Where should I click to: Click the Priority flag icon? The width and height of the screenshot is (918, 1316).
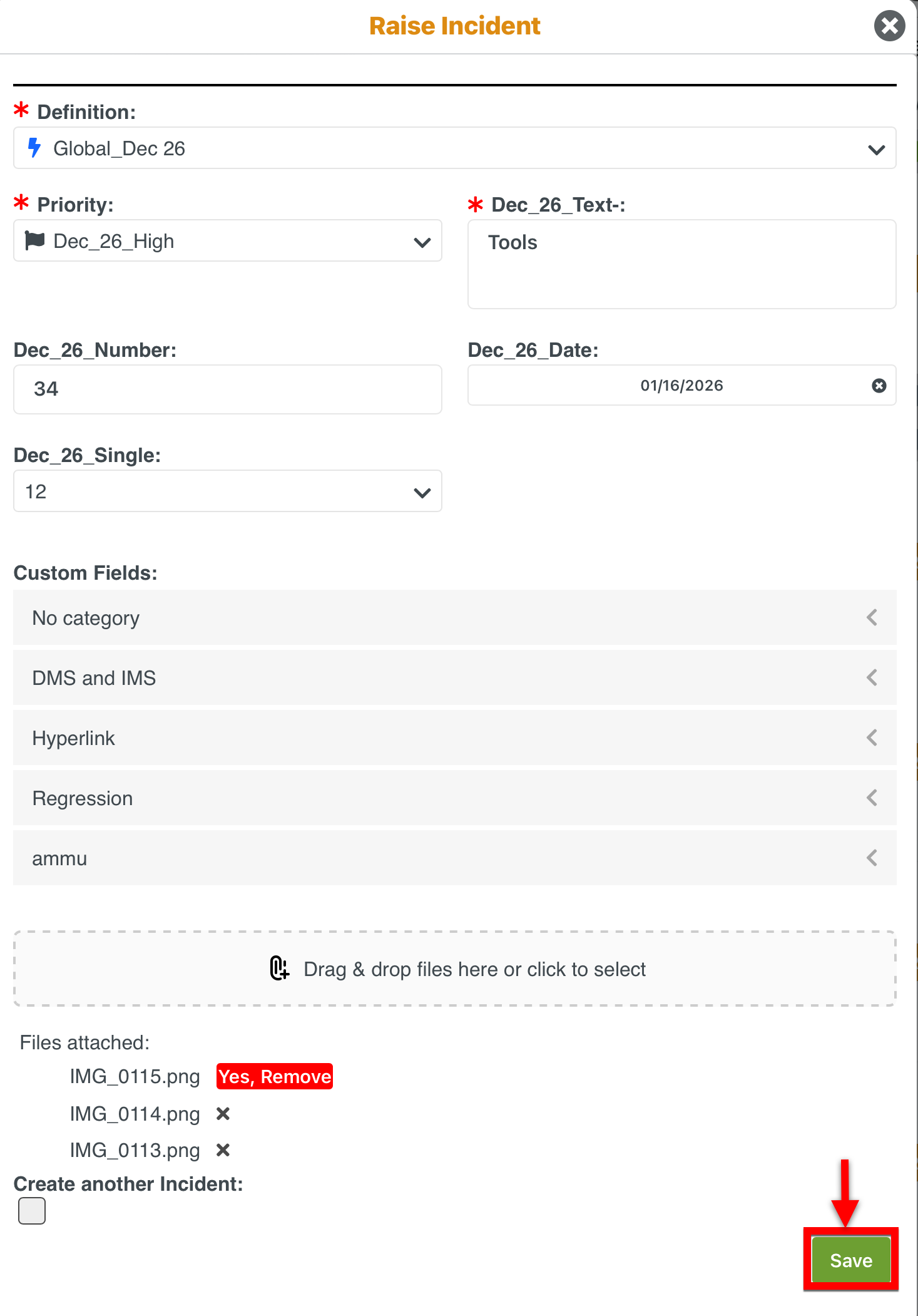tap(35, 240)
